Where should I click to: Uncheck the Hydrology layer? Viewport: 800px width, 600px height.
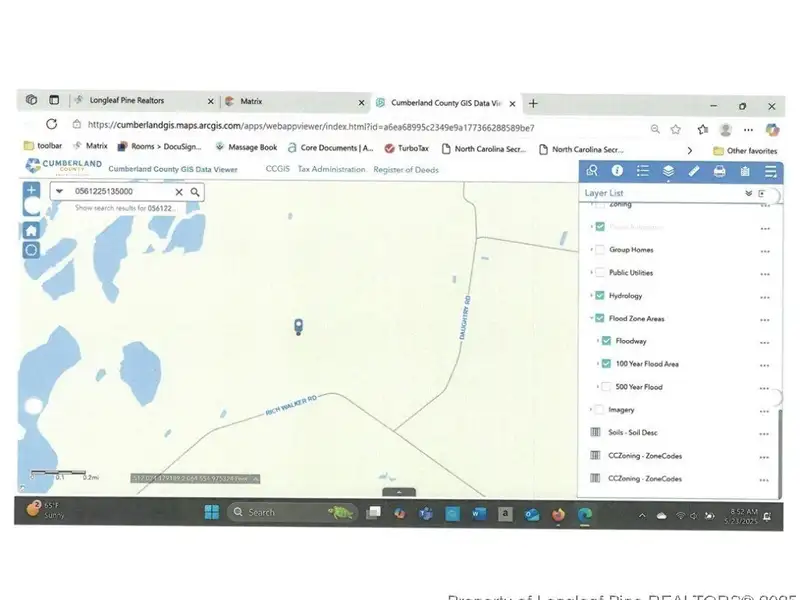click(600, 296)
